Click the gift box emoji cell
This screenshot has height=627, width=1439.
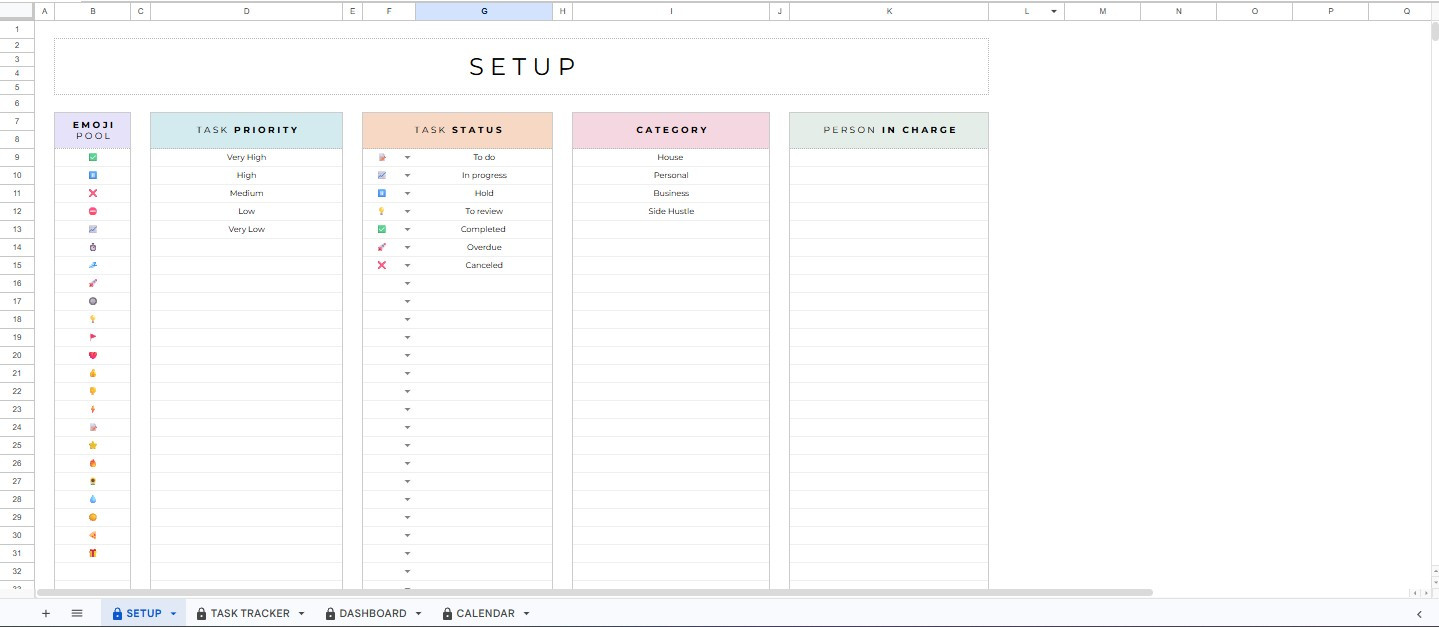tap(93, 553)
